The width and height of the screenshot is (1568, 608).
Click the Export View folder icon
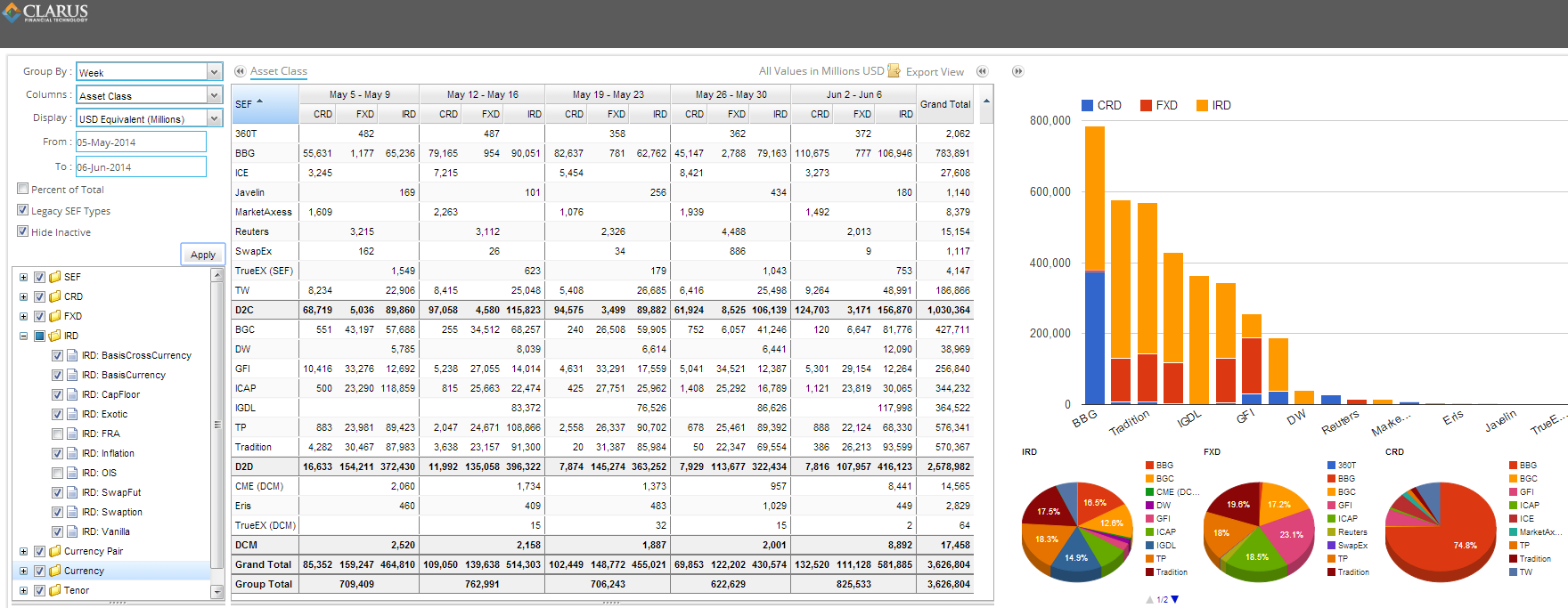(x=894, y=71)
